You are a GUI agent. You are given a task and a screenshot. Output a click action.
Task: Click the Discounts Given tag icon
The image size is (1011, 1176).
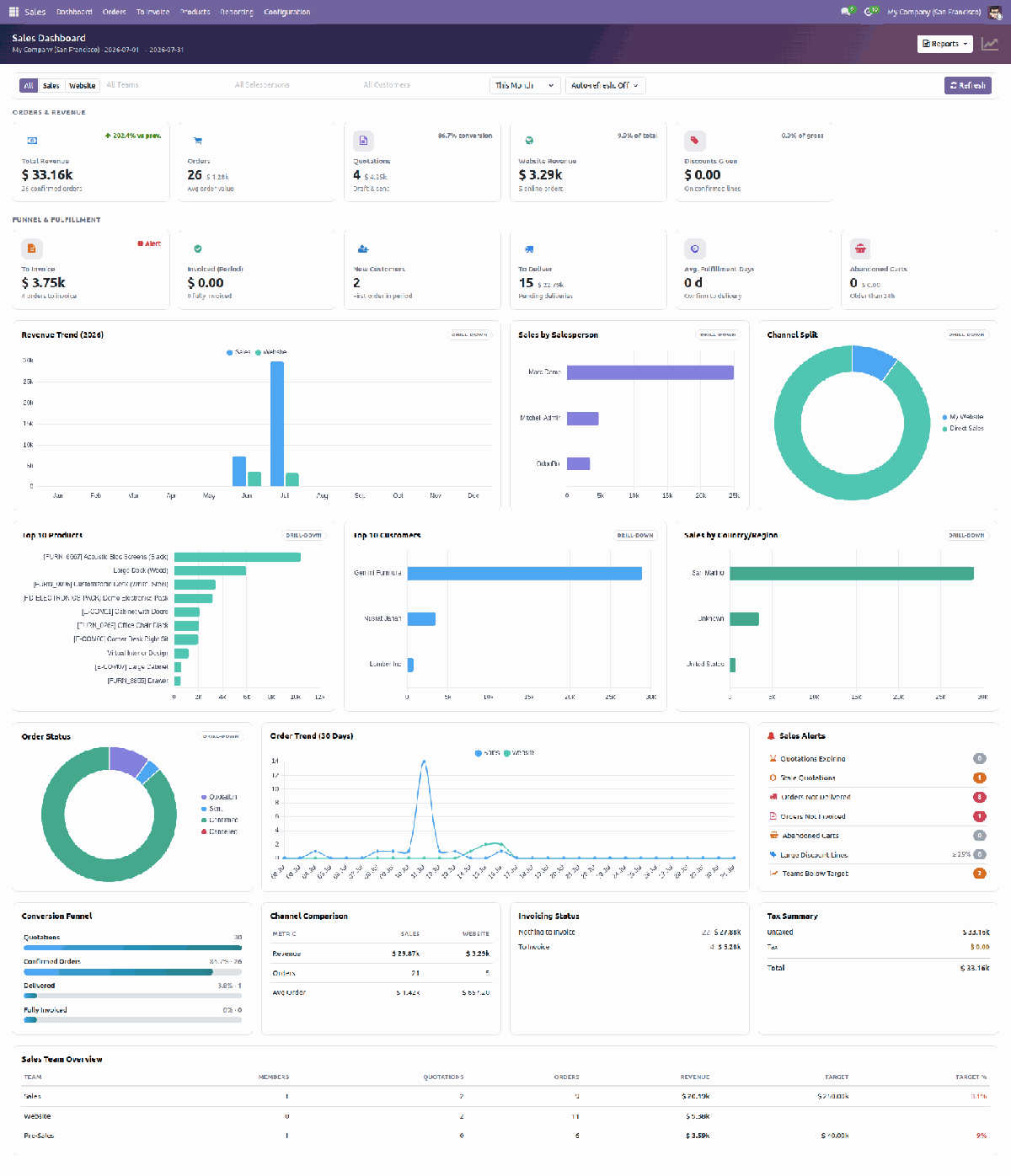[x=695, y=141]
